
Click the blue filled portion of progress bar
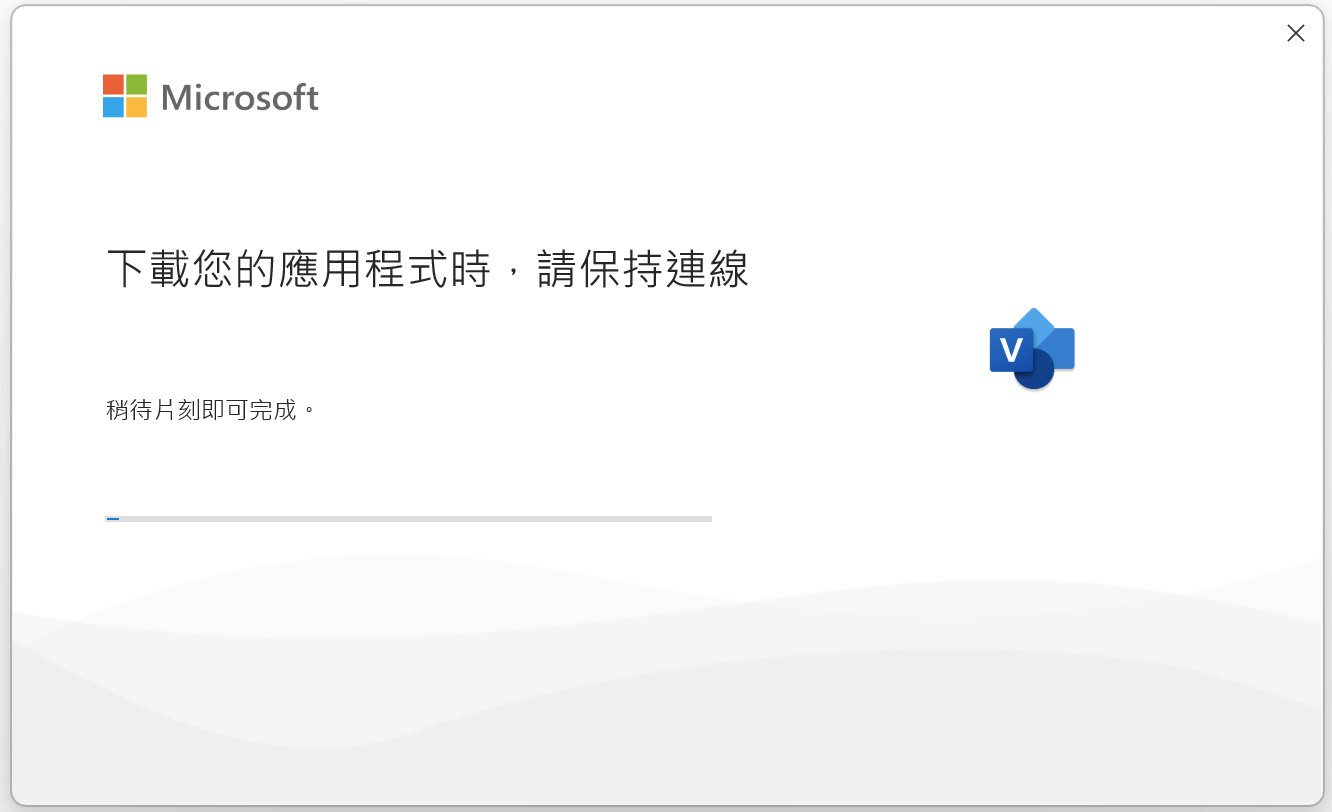(113, 519)
